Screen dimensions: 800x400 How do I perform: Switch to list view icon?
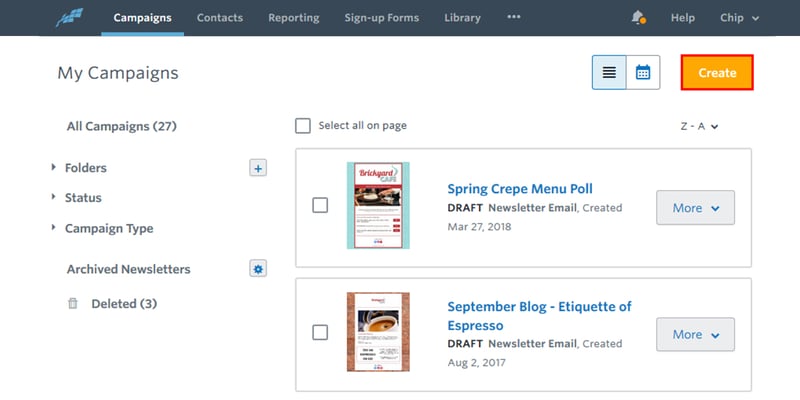[609, 72]
